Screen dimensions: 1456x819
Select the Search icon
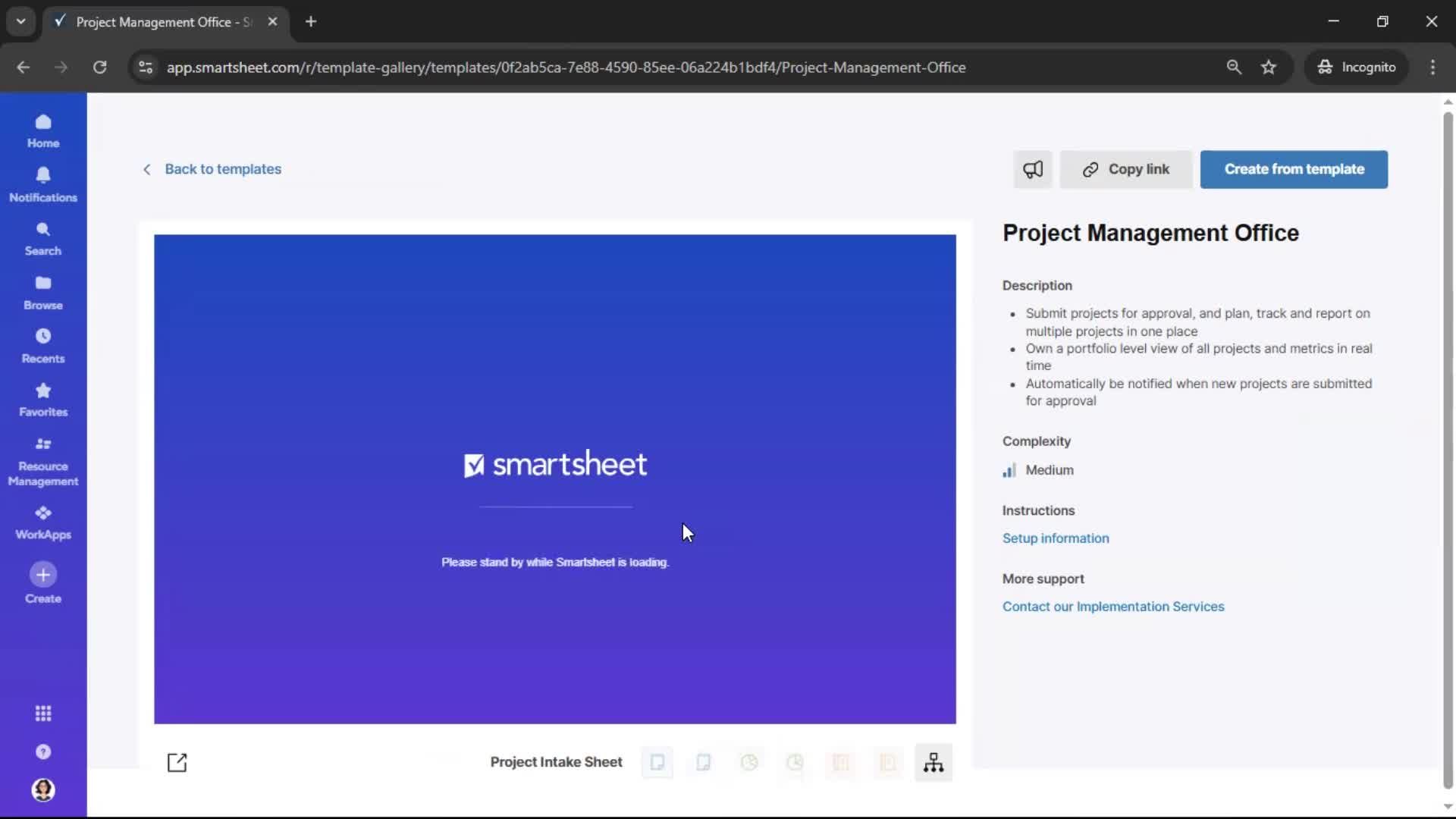(x=42, y=238)
